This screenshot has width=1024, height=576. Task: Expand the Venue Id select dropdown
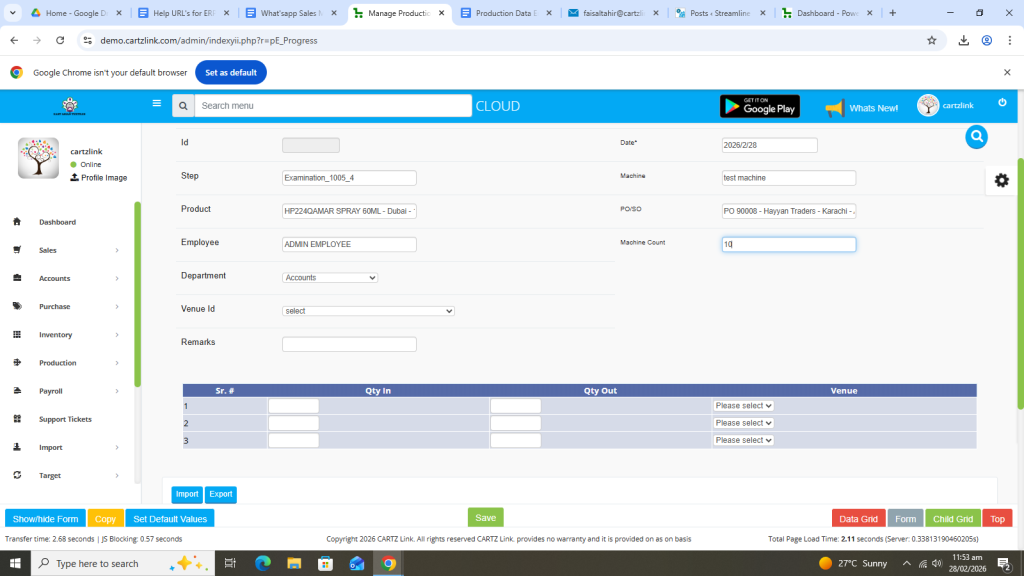pyautogui.click(x=368, y=311)
